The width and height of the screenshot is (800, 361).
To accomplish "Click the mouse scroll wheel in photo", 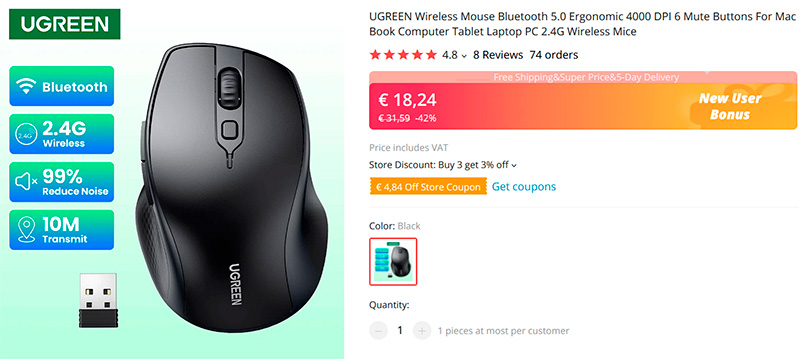I will pyautogui.click(x=229, y=87).
